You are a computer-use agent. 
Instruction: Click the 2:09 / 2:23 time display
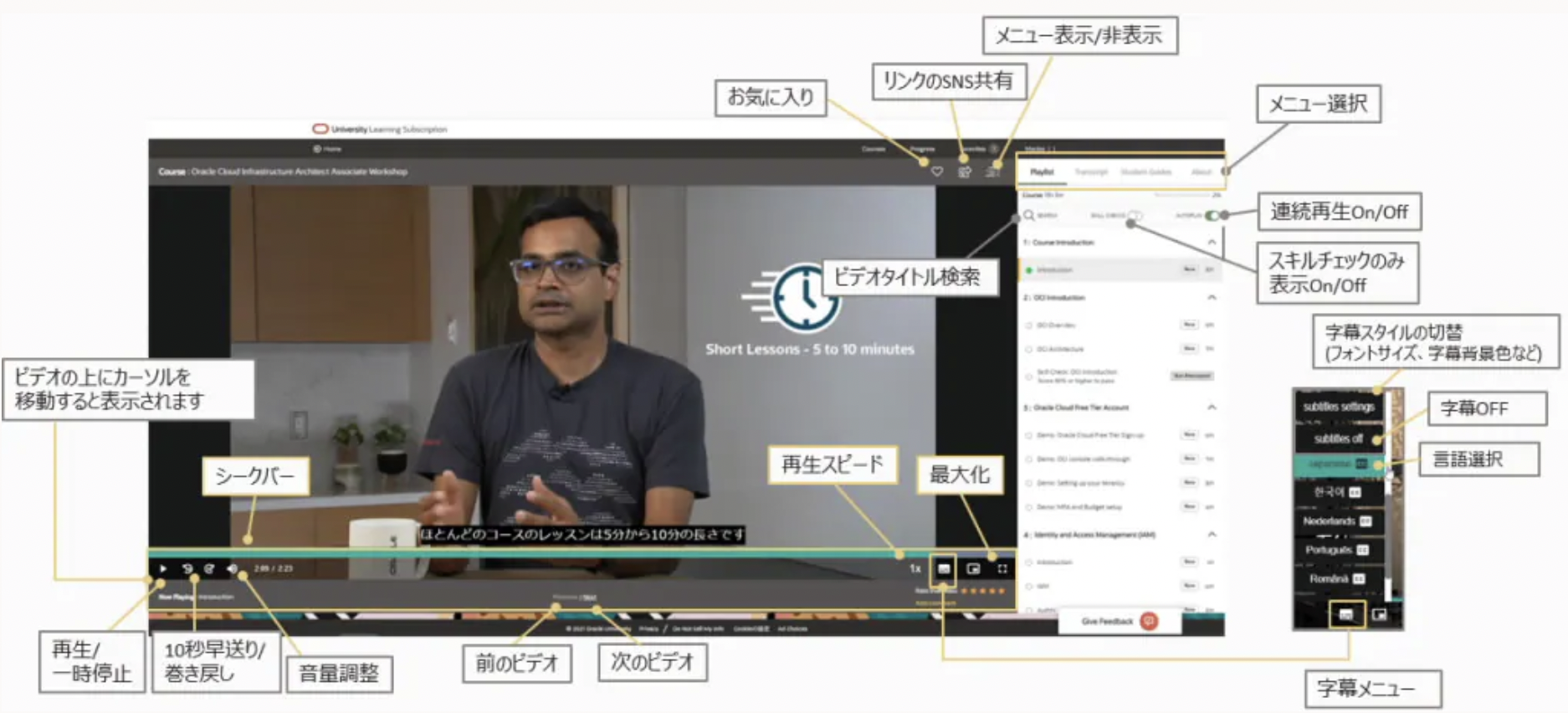(274, 569)
